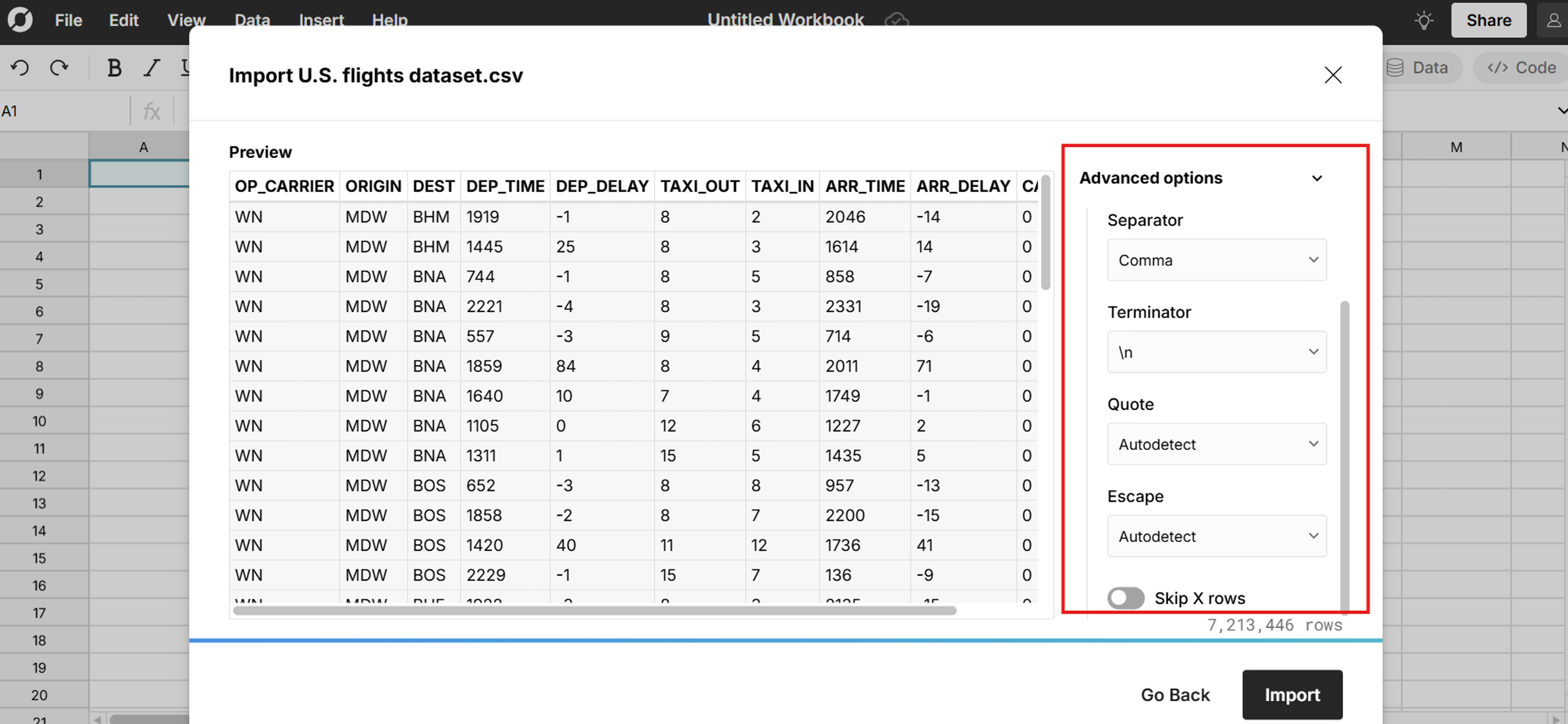Open the Terminator \n dropdown
The image size is (1568, 724).
(x=1216, y=352)
